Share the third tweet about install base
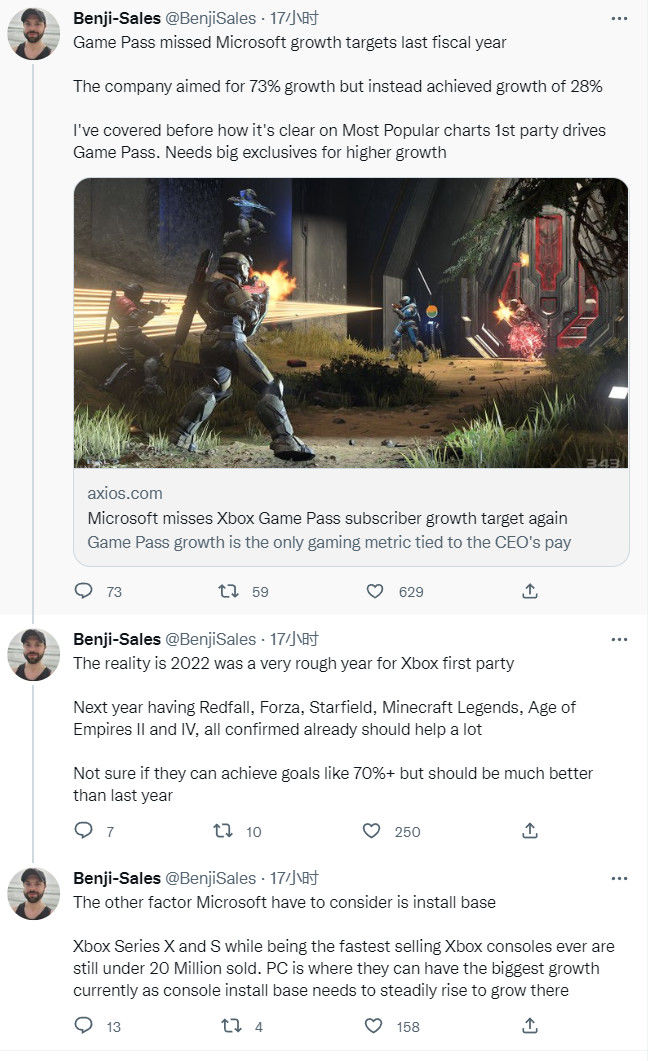Screen dimensions: 660x1061 coord(530,1026)
